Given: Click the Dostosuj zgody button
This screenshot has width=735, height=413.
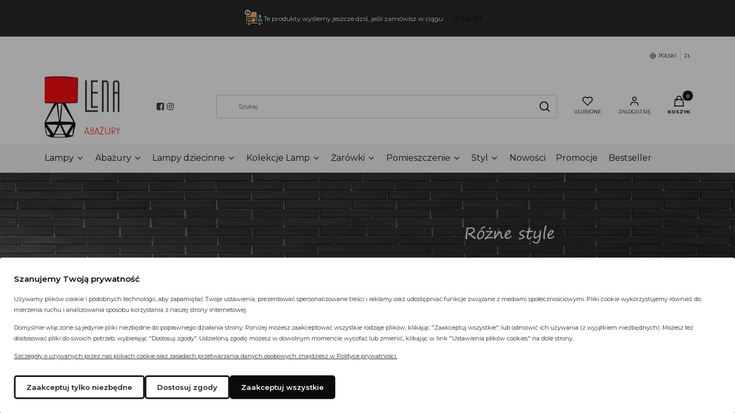Looking at the screenshot, I should coord(187,387).
